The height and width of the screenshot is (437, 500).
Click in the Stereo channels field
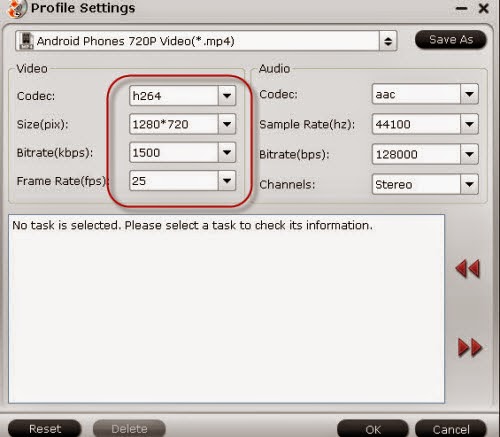[416, 184]
